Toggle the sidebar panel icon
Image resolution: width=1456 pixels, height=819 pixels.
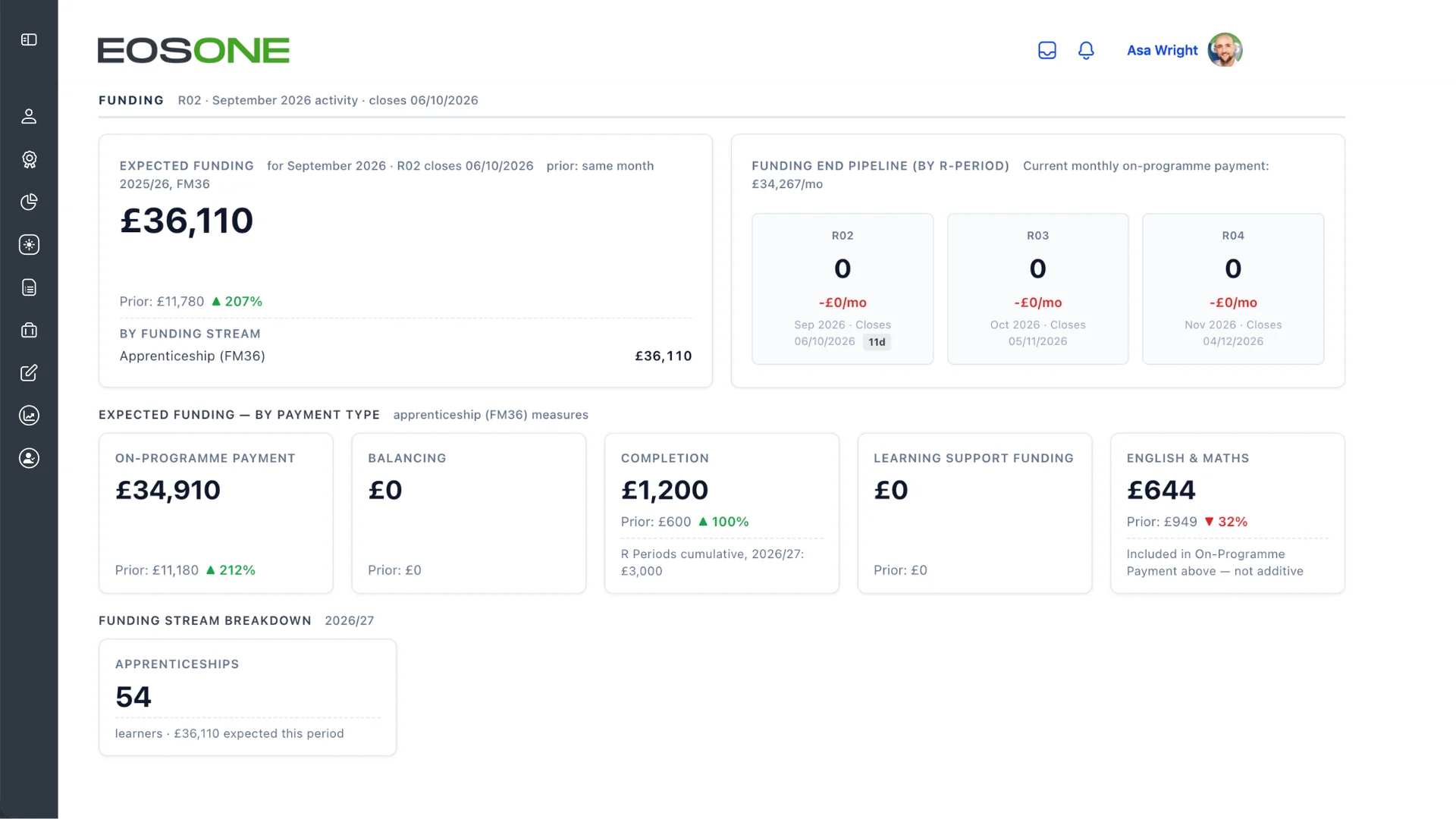point(29,39)
